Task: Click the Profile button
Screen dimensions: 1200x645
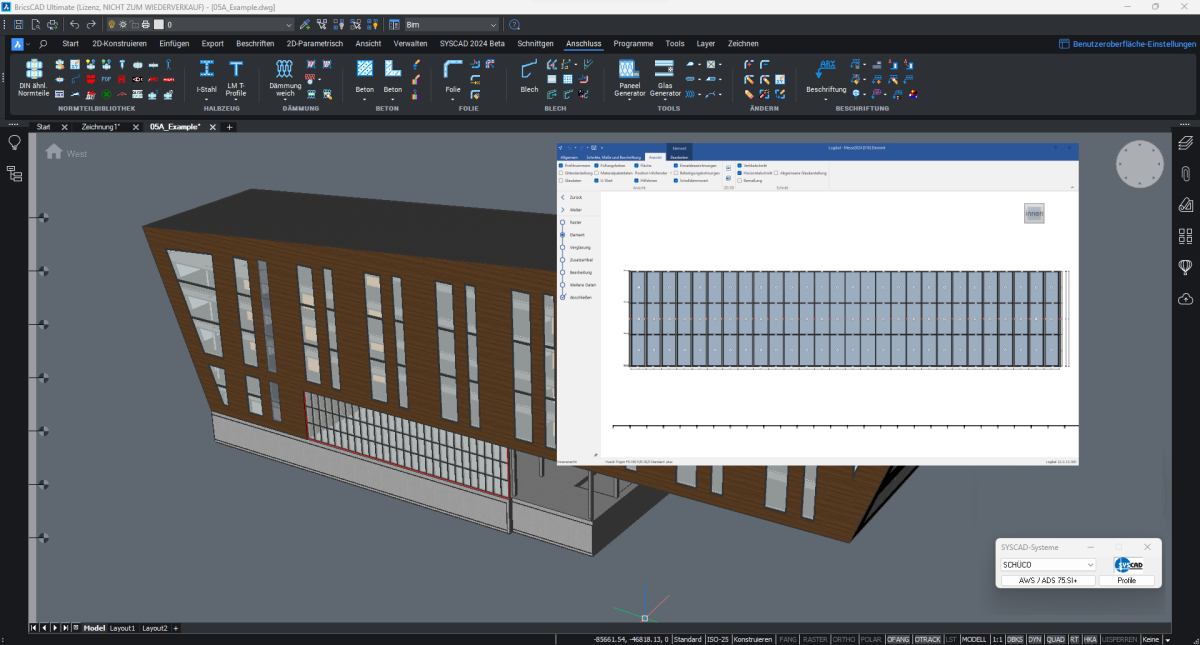Action: (x=1126, y=581)
